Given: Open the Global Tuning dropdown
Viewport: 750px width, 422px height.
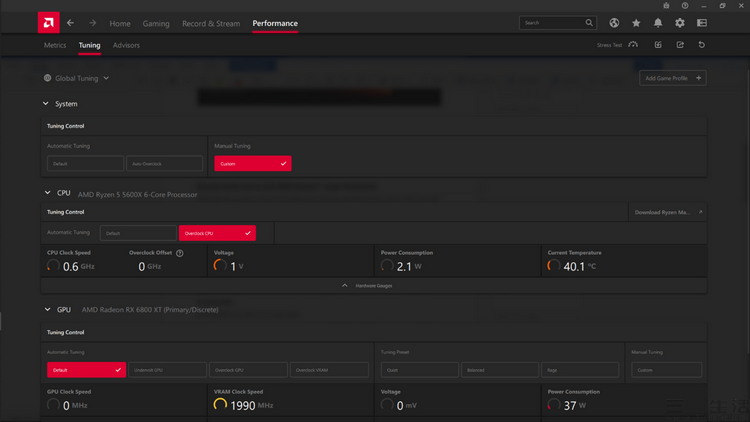Looking at the screenshot, I should (x=77, y=78).
